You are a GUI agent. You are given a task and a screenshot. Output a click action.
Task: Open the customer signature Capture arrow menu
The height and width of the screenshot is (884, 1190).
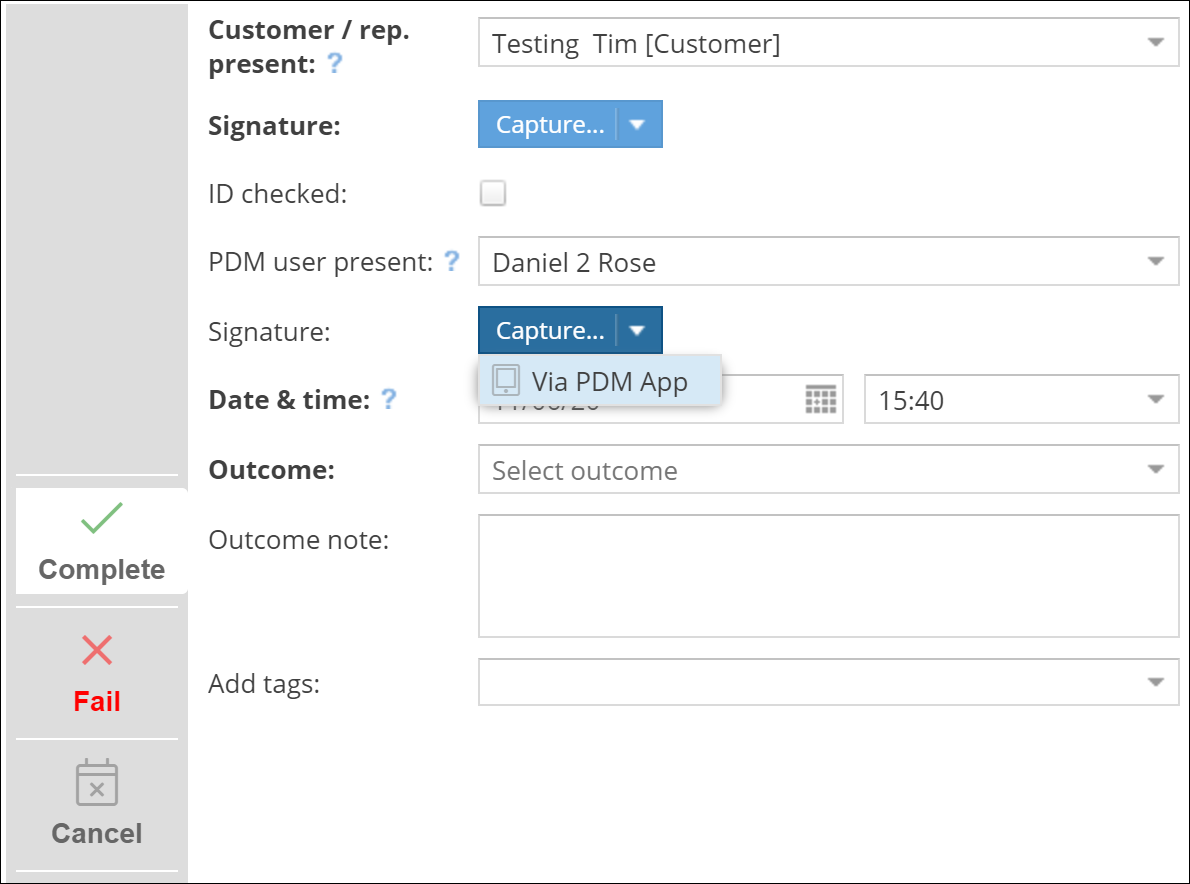tap(639, 126)
